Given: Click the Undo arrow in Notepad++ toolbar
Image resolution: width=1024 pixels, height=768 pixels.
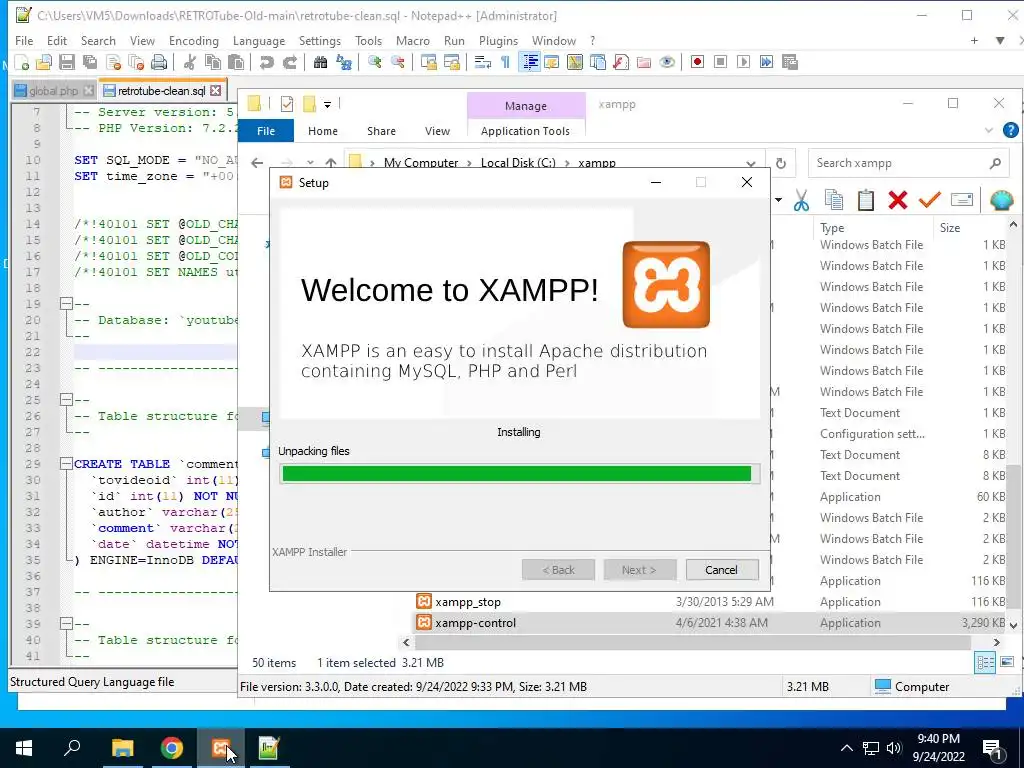Looking at the screenshot, I should tap(266, 62).
